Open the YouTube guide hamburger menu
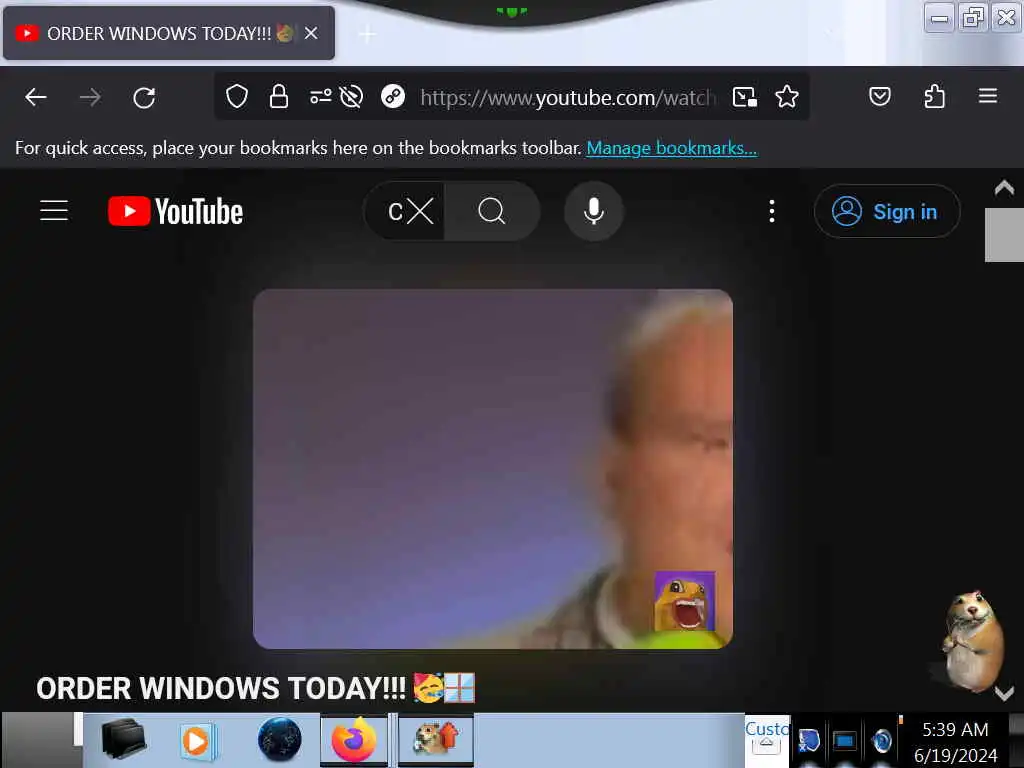This screenshot has width=1024, height=768. click(54, 210)
